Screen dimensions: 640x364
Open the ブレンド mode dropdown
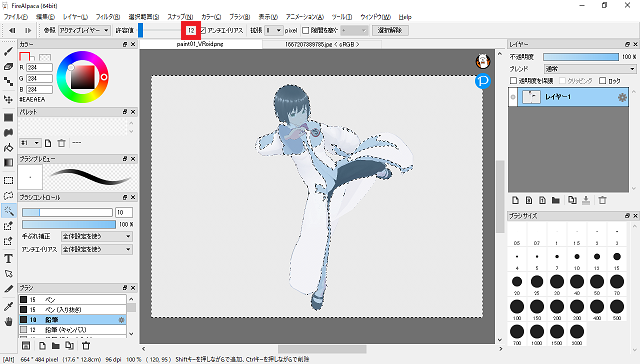(x=590, y=69)
